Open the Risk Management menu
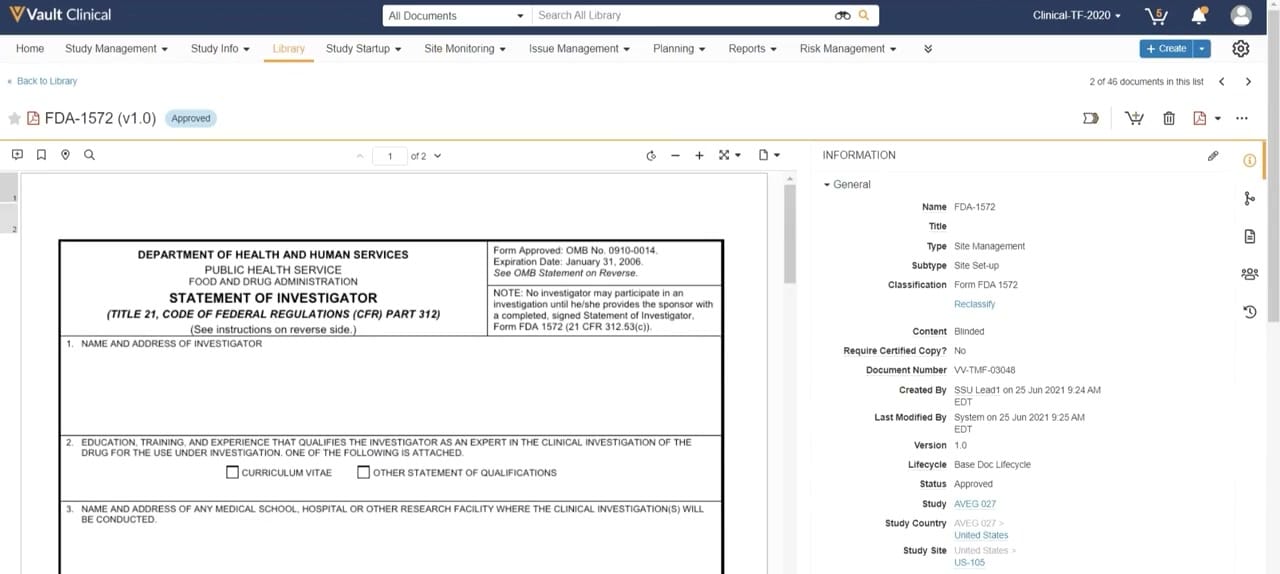This screenshot has height=574, width=1280. (848, 48)
